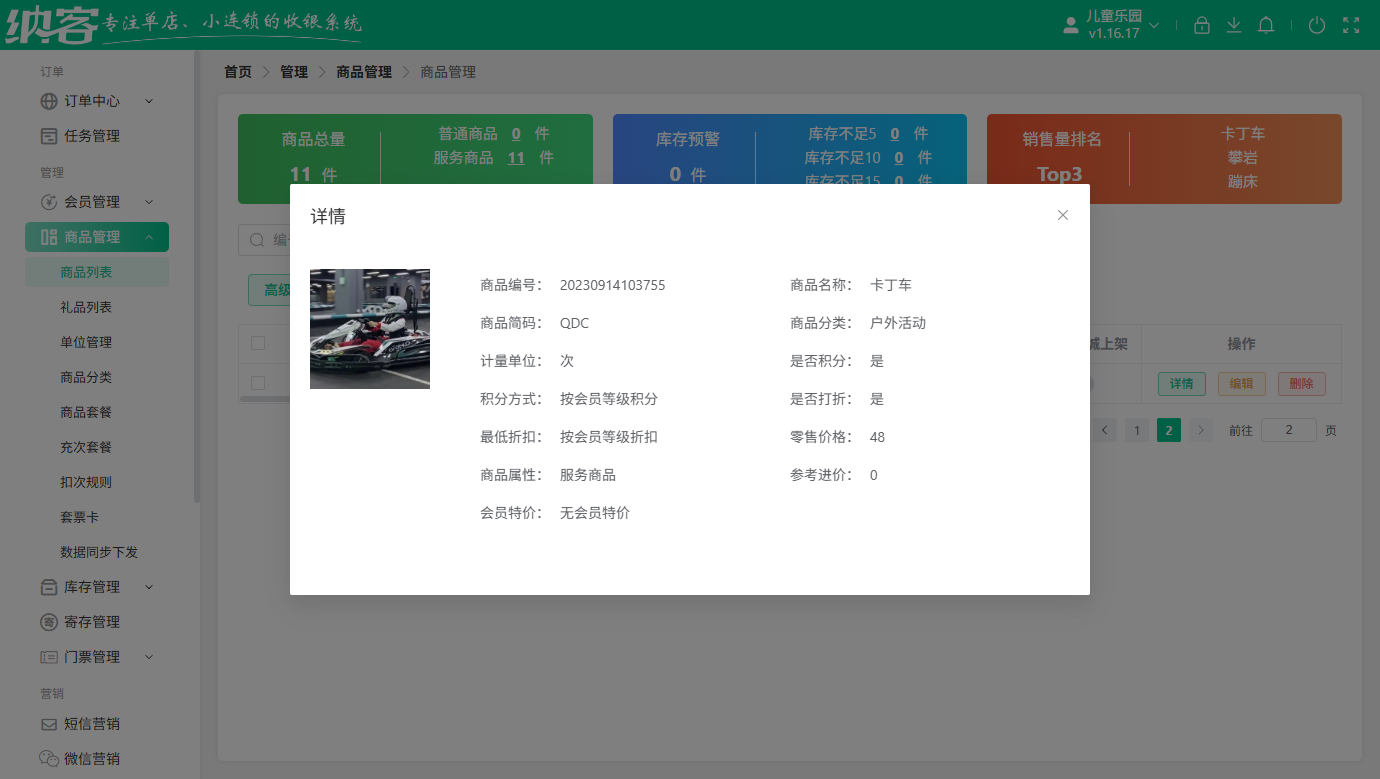This screenshot has height=779, width=1380.
Task: Click the download icon in the top bar
Action: (1234, 25)
